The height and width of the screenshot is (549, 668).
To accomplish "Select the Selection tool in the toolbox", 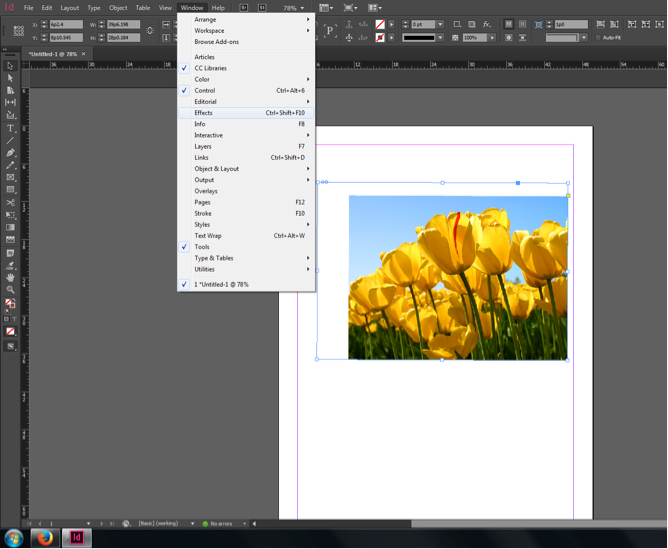I will (10, 66).
